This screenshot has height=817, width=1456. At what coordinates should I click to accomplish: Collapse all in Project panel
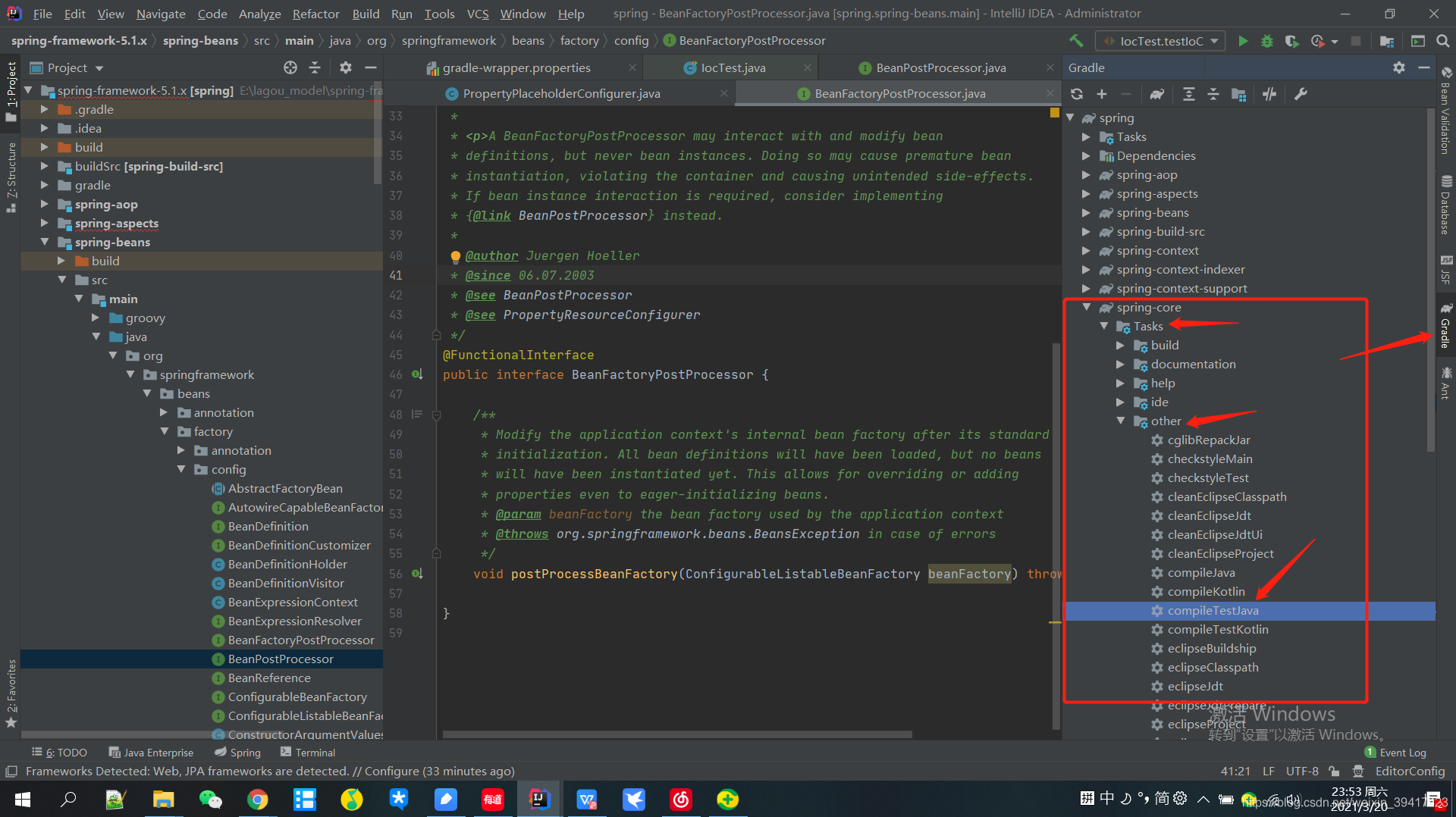[315, 67]
